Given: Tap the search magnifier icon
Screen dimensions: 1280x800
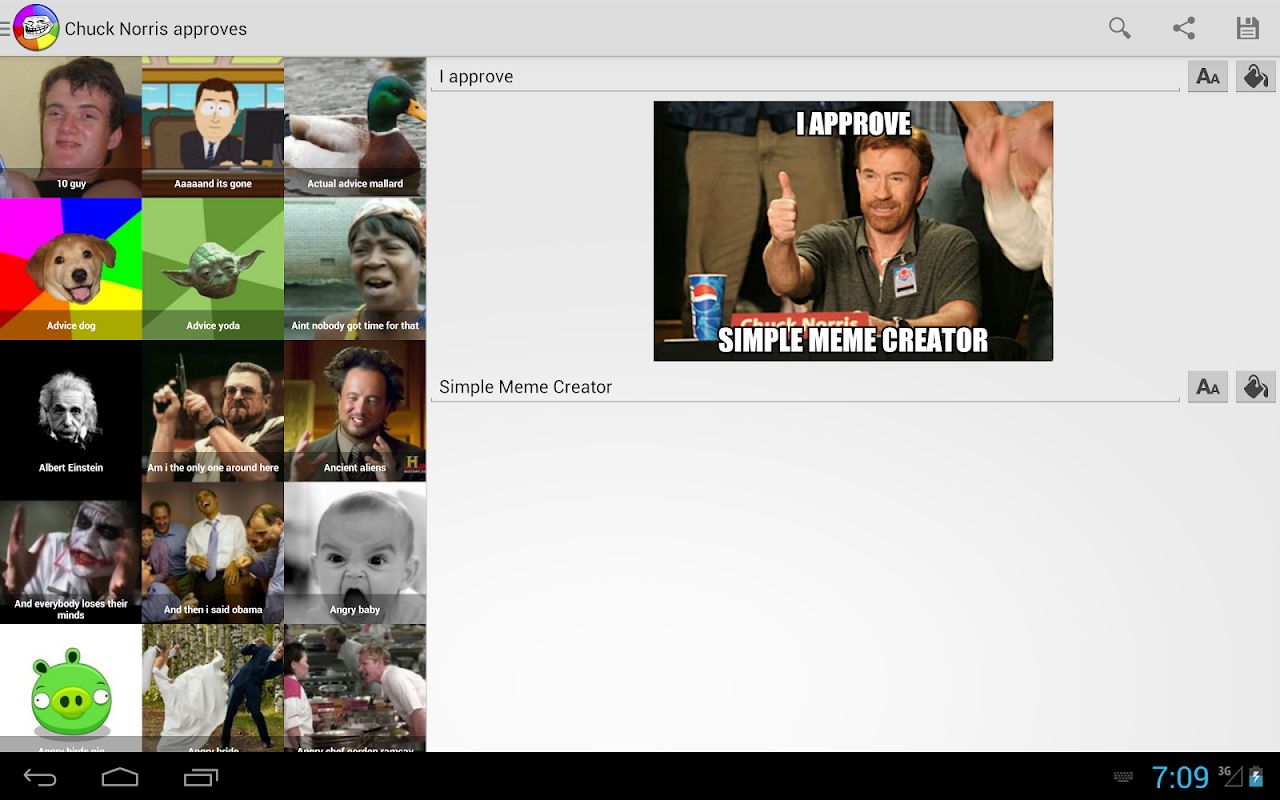Looking at the screenshot, I should pyautogui.click(x=1120, y=28).
